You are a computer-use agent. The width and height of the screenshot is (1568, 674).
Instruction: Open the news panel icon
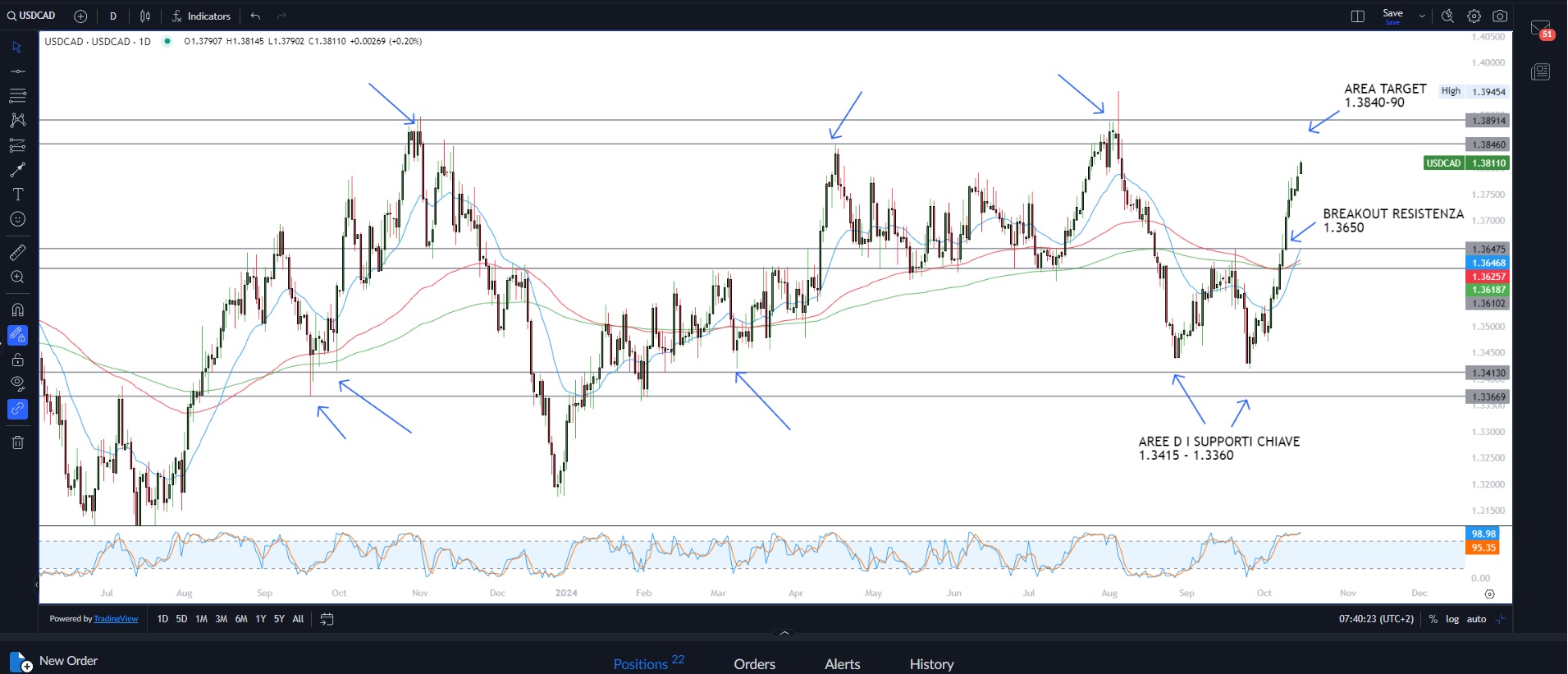click(1540, 71)
